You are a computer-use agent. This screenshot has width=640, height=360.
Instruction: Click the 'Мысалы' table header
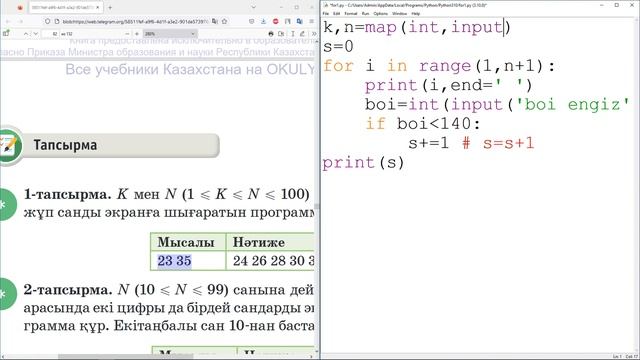[186, 242]
